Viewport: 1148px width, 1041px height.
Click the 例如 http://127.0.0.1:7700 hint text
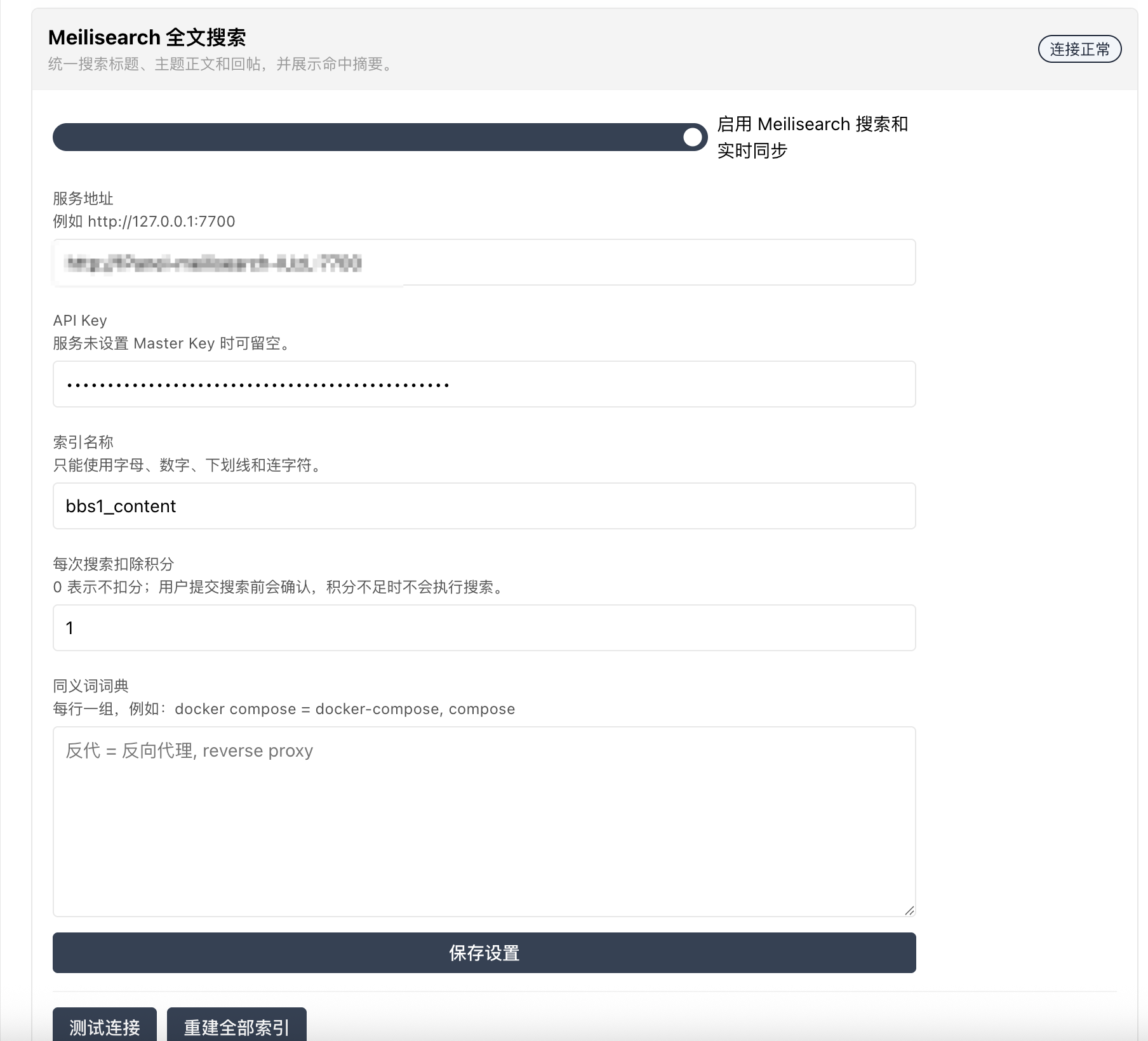[x=144, y=222]
